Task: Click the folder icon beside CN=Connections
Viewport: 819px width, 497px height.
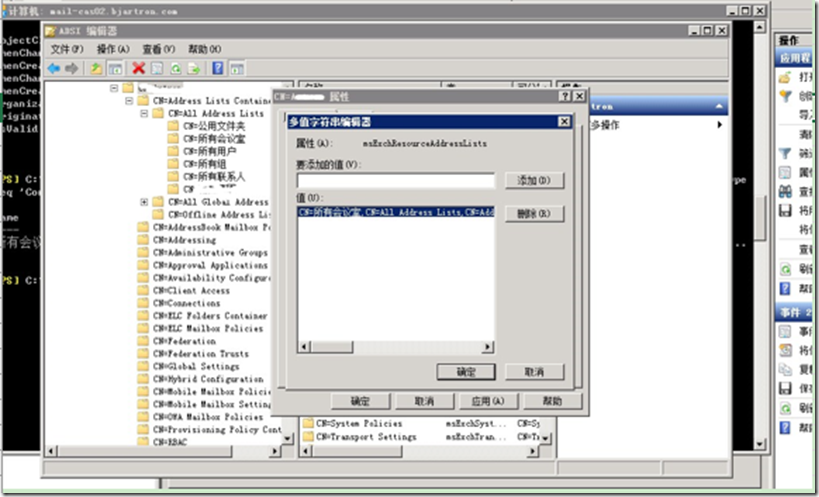Action: [143, 303]
